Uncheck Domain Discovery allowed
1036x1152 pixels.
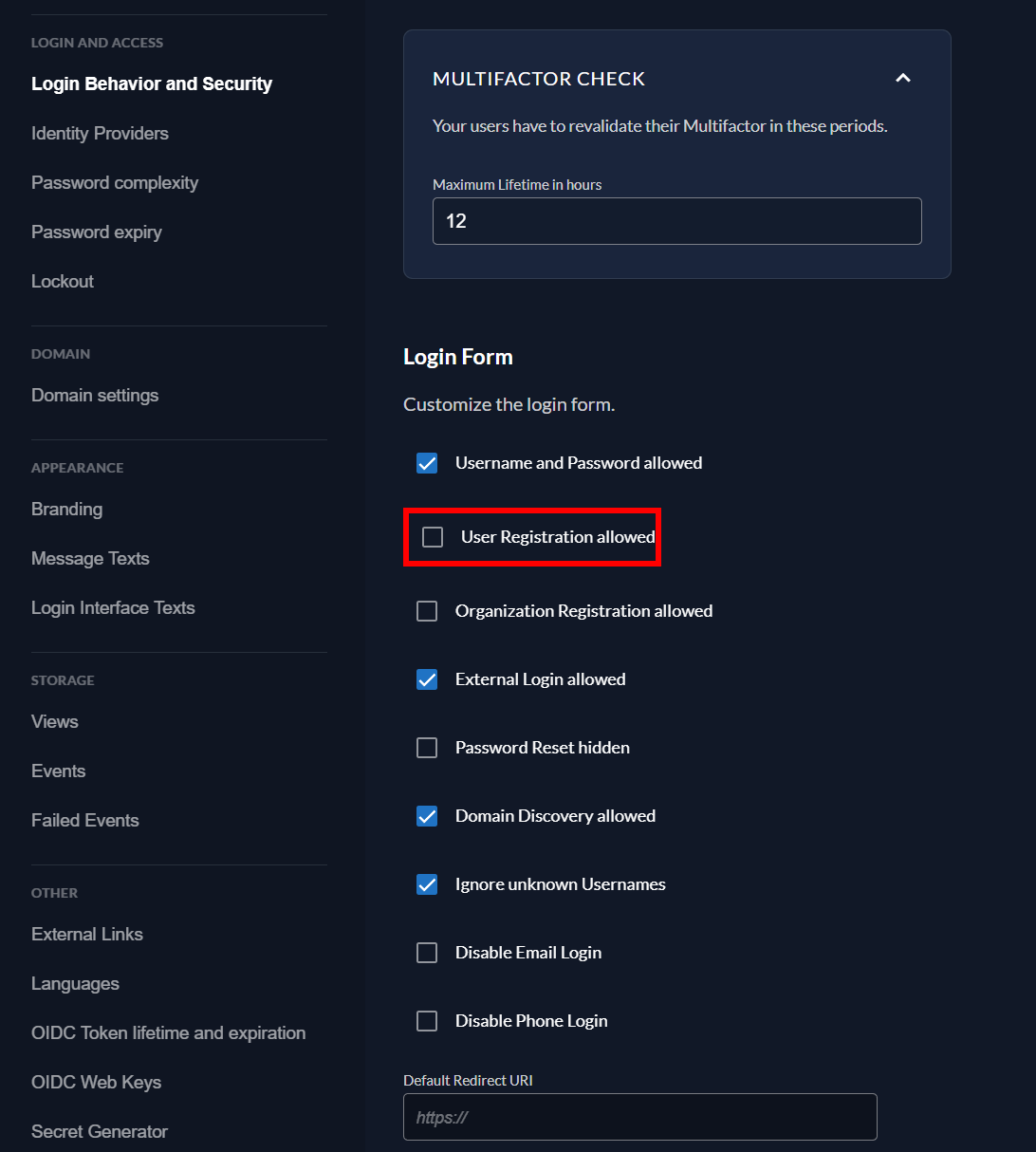427,816
